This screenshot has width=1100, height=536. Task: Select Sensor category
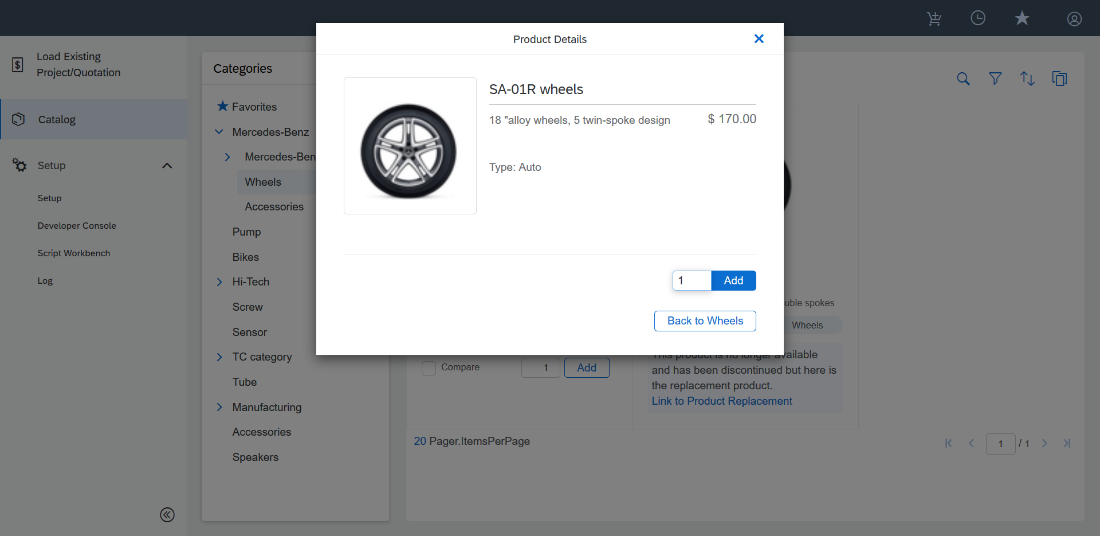click(x=250, y=332)
